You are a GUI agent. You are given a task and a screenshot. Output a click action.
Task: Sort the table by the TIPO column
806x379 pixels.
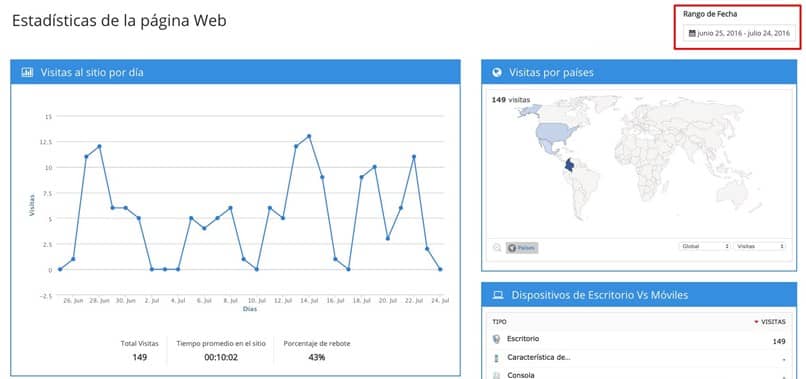coord(499,322)
